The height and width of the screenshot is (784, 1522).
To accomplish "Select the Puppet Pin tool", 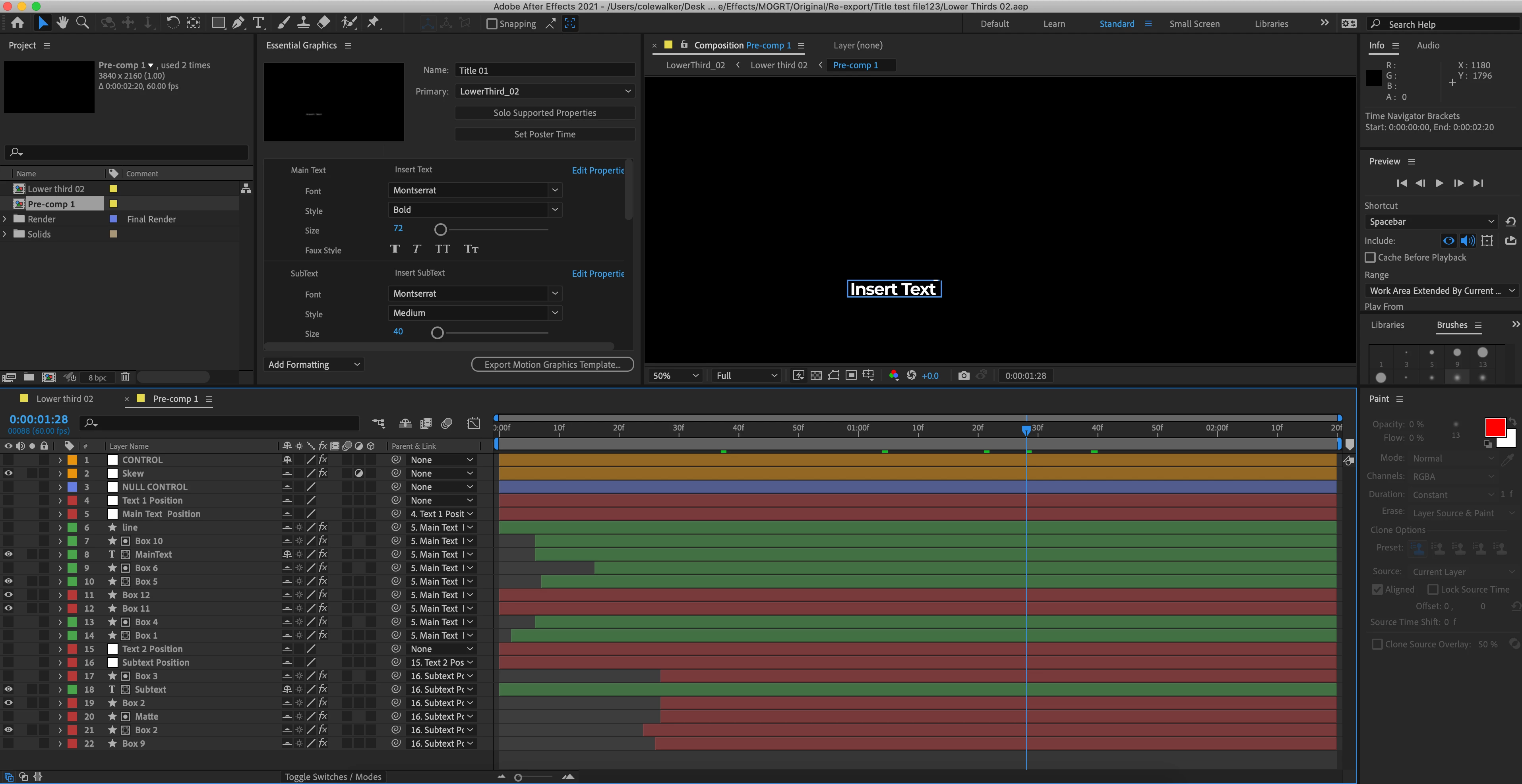I will pos(374,23).
